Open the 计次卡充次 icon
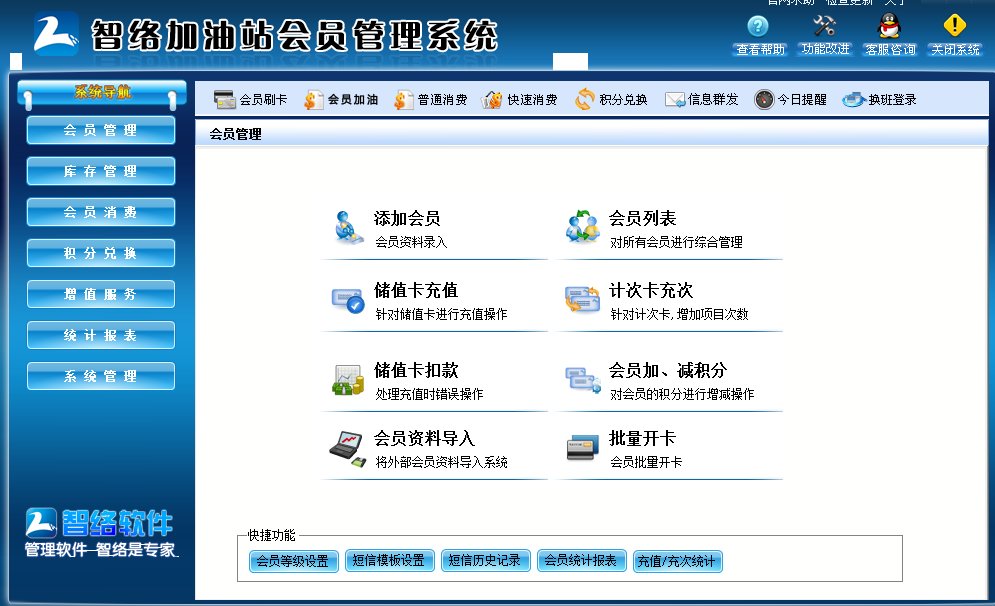Viewport: 995px width, 606px height. 583,300
